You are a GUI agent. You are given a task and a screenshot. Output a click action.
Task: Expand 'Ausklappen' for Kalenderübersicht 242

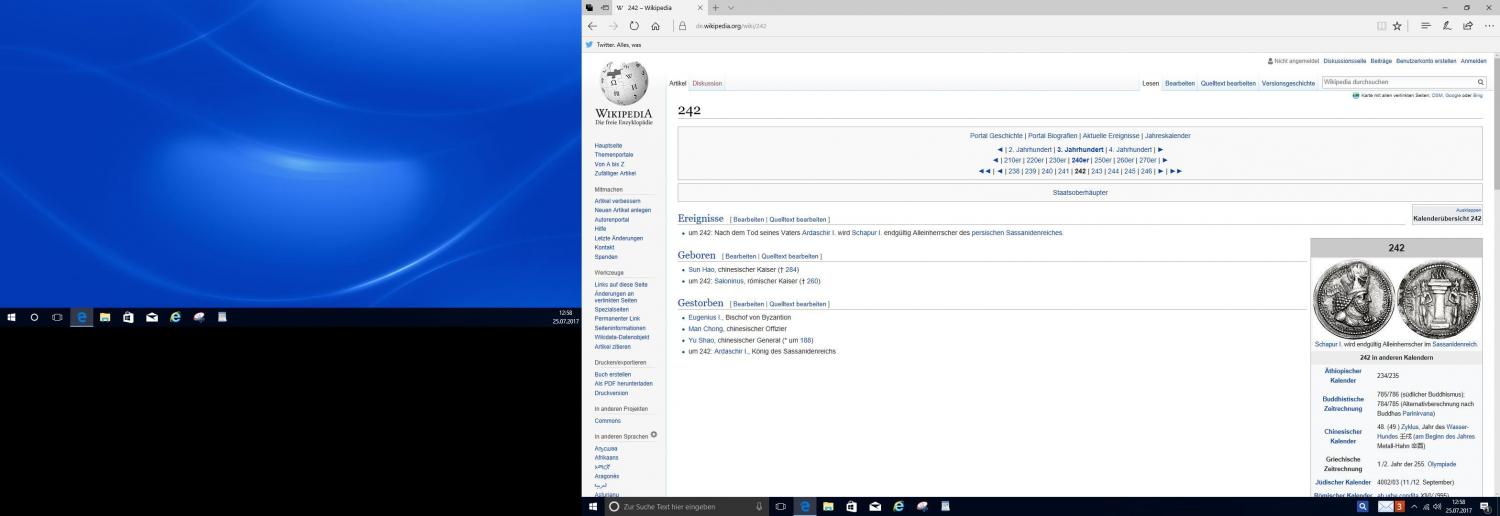1468,210
